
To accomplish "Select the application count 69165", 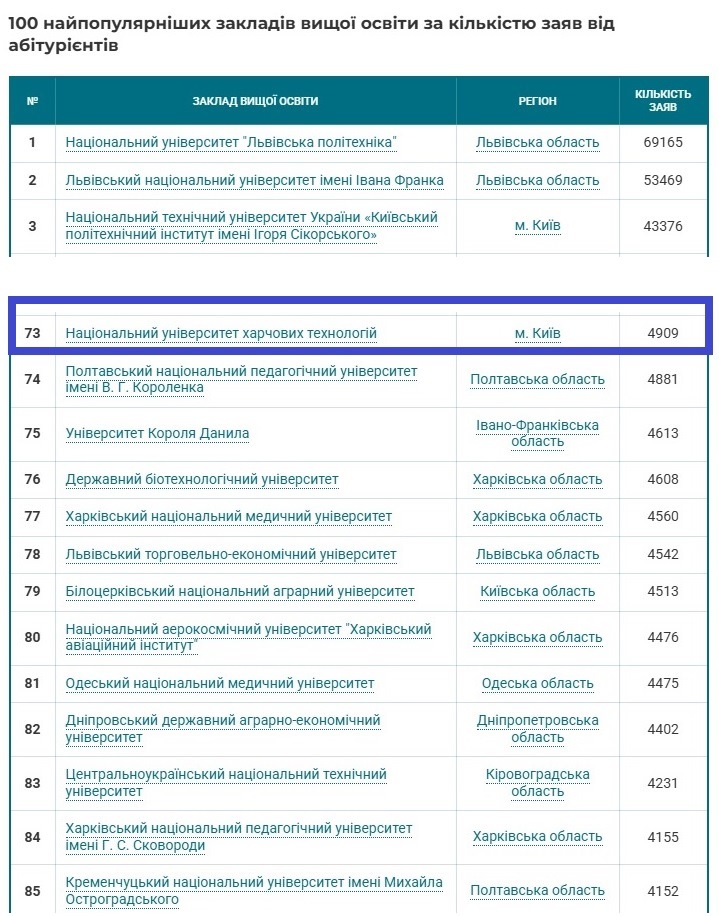I will click(663, 143).
